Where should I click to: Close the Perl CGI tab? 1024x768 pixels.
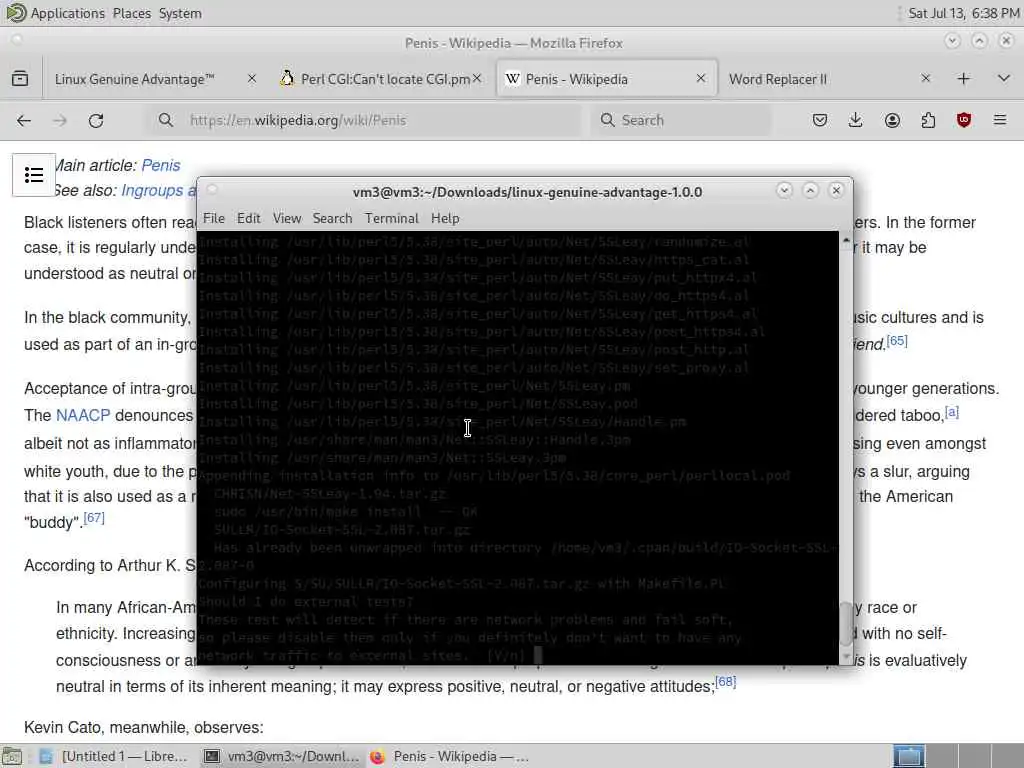coord(477,78)
